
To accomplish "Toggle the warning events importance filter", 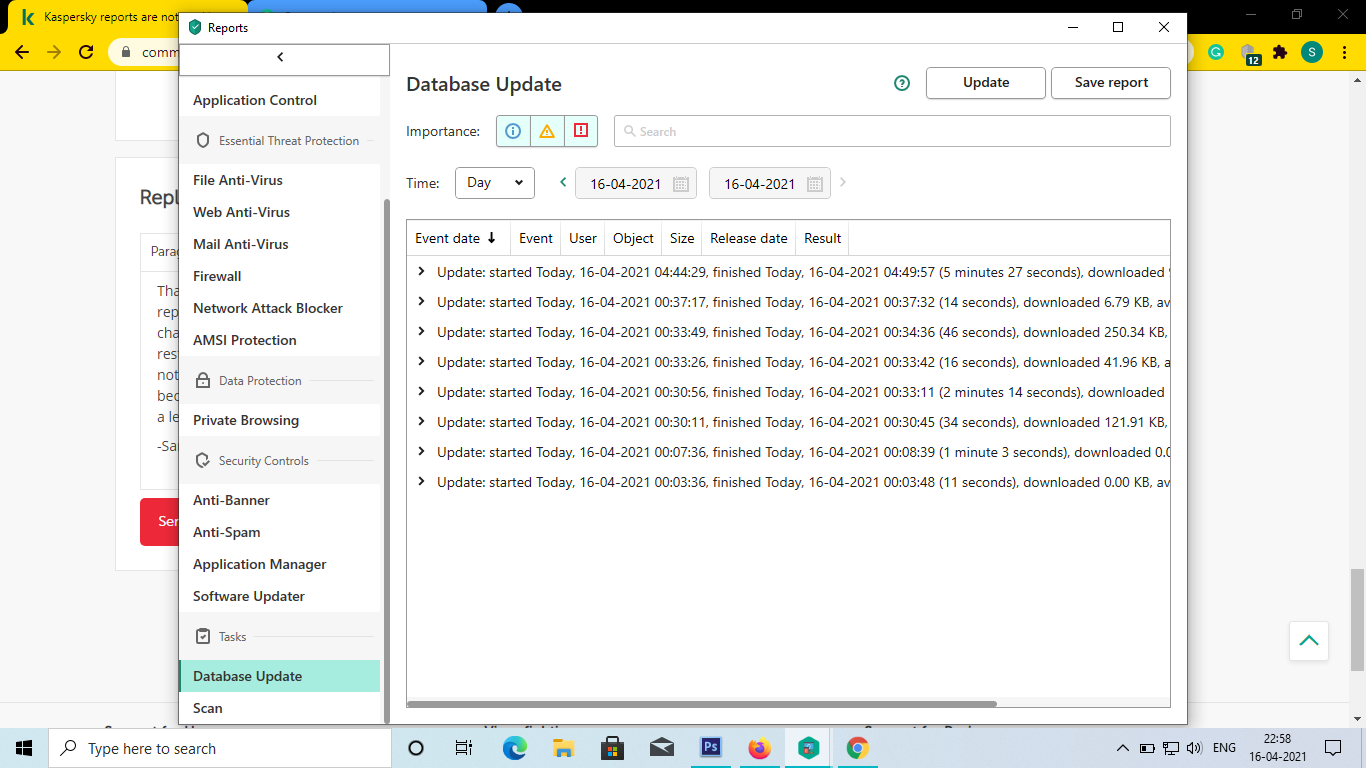I will pos(547,131).
